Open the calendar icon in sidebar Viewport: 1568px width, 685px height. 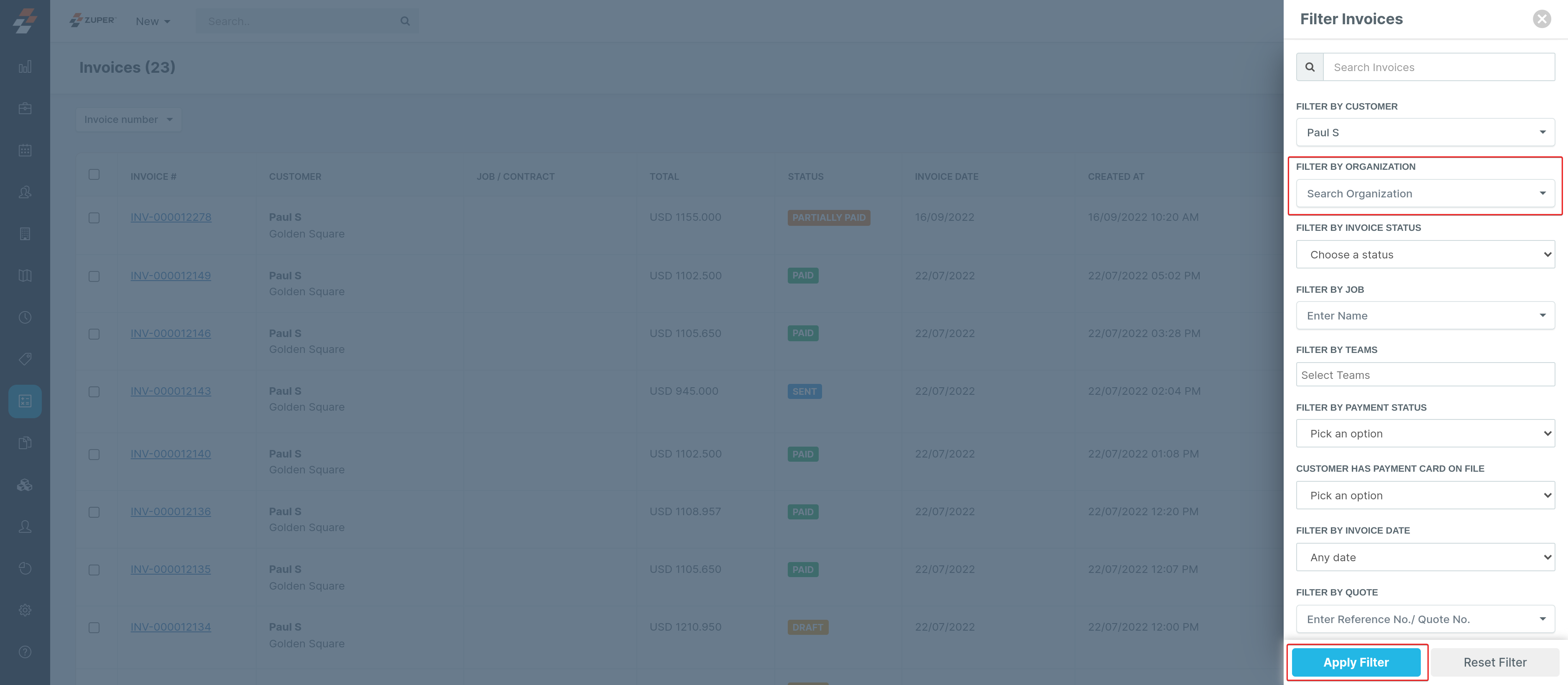[25, 151]
